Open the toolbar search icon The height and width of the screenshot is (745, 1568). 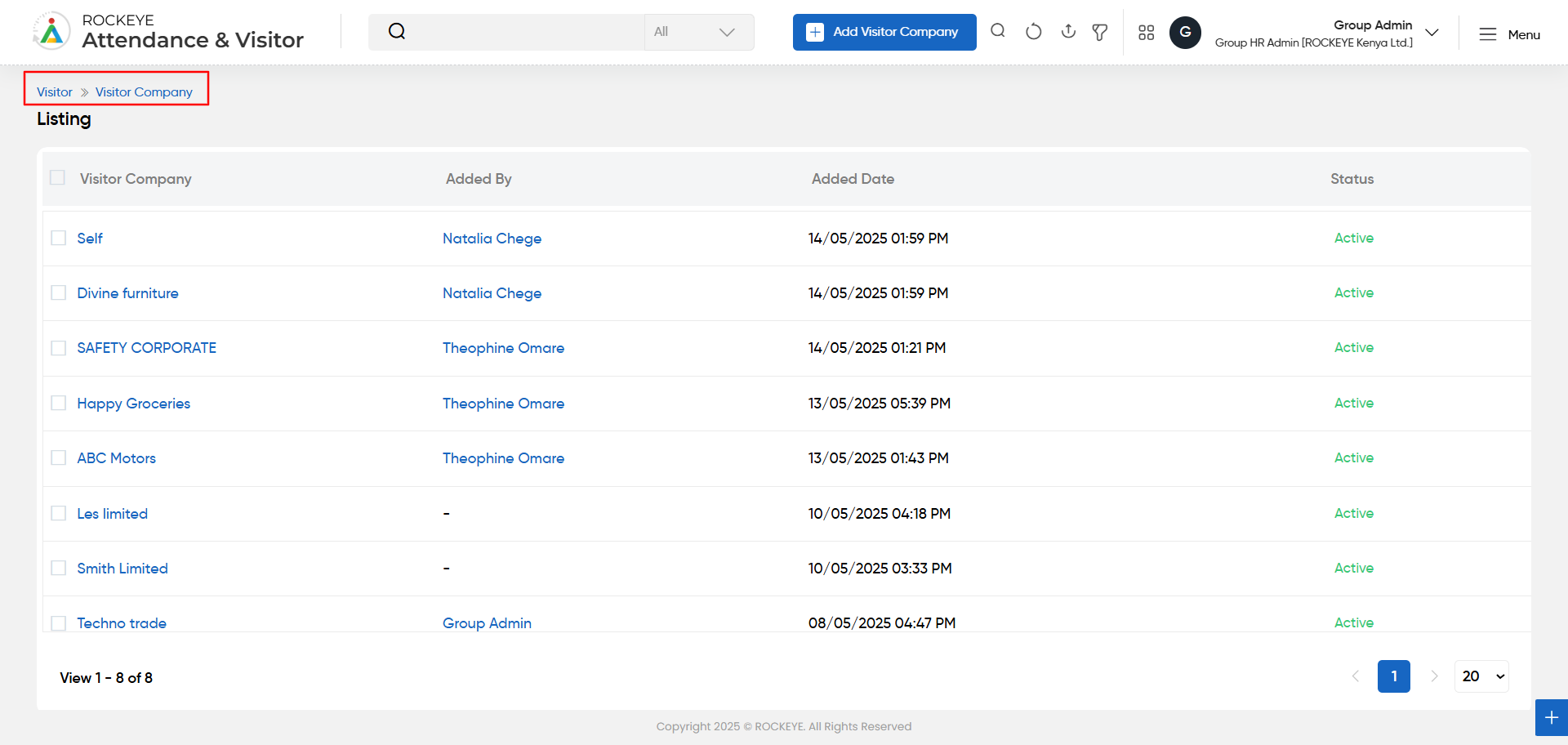[998, 31]
